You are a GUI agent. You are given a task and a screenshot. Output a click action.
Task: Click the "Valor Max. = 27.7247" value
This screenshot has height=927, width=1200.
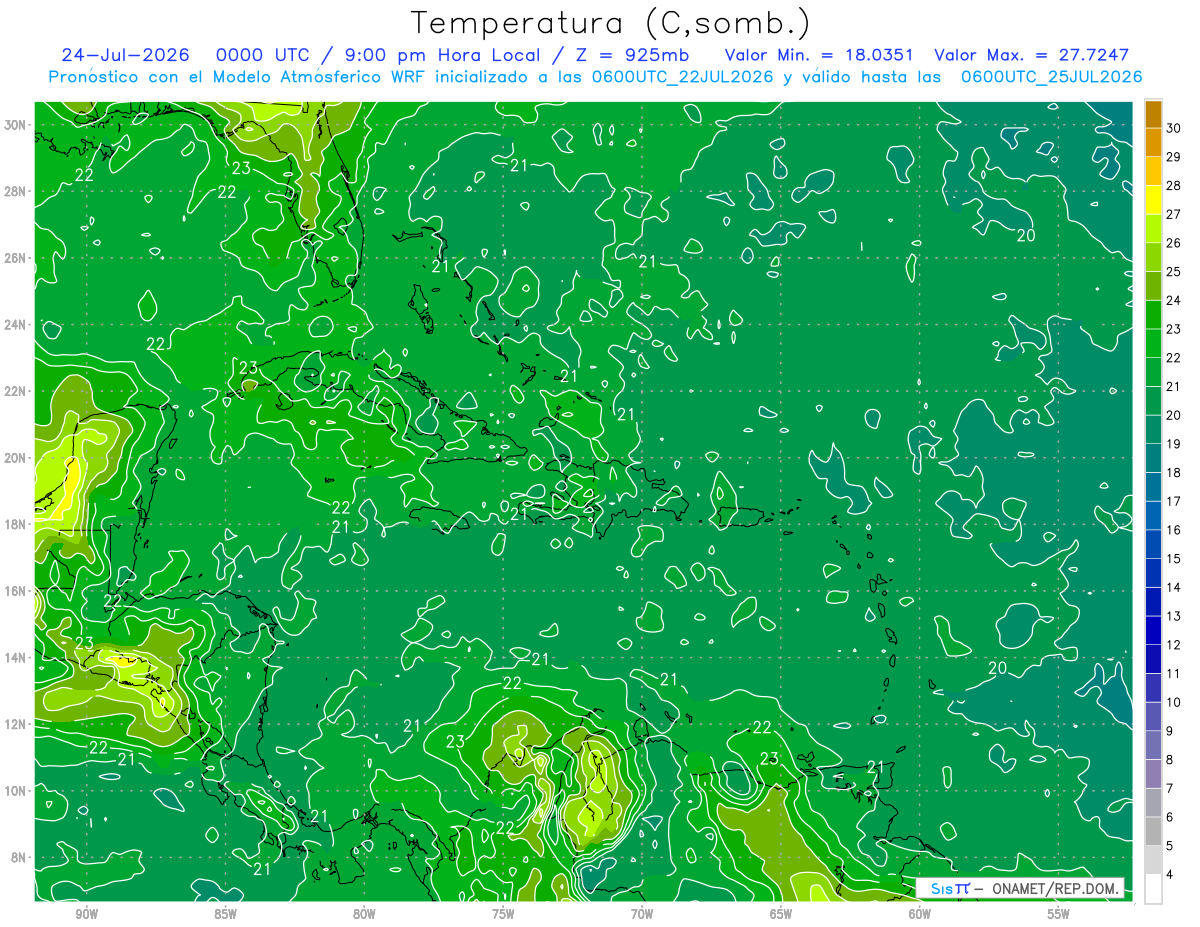1031,55
